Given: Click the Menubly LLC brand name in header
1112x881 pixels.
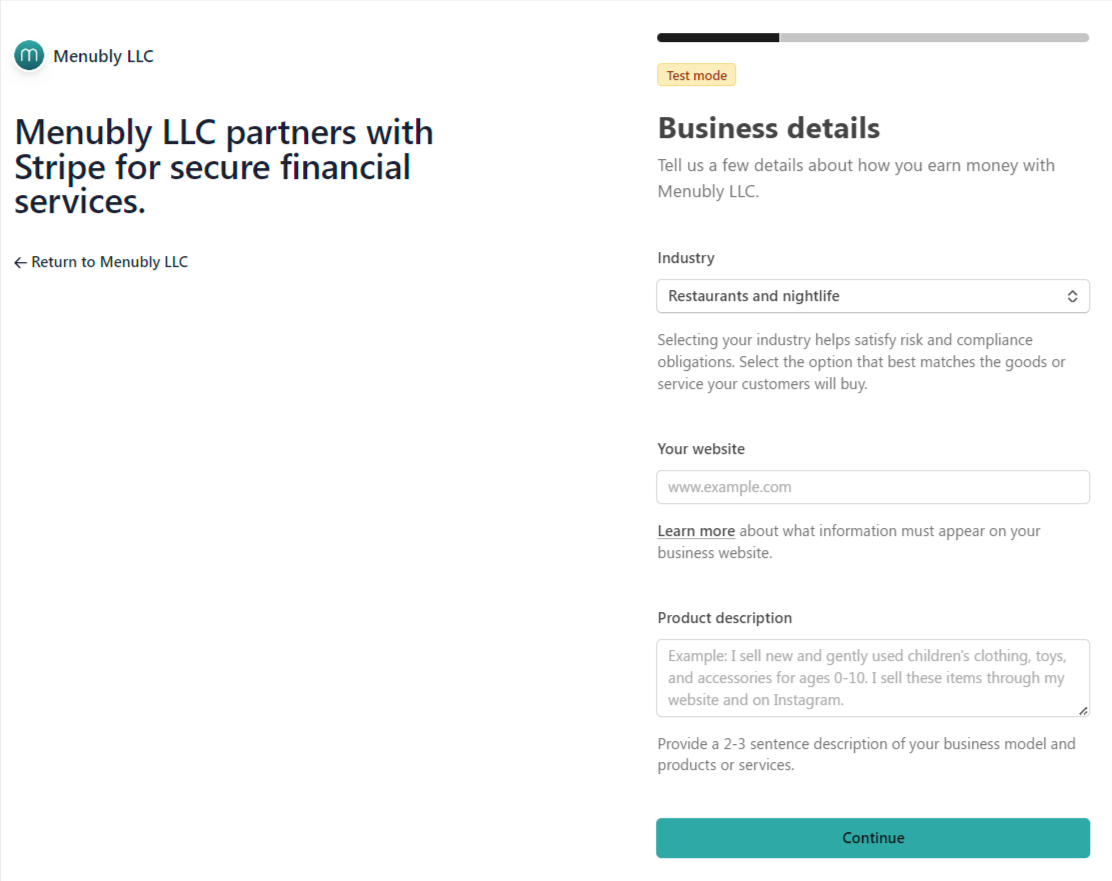Looking at the screenshot, I should click(x=103, y=56).
